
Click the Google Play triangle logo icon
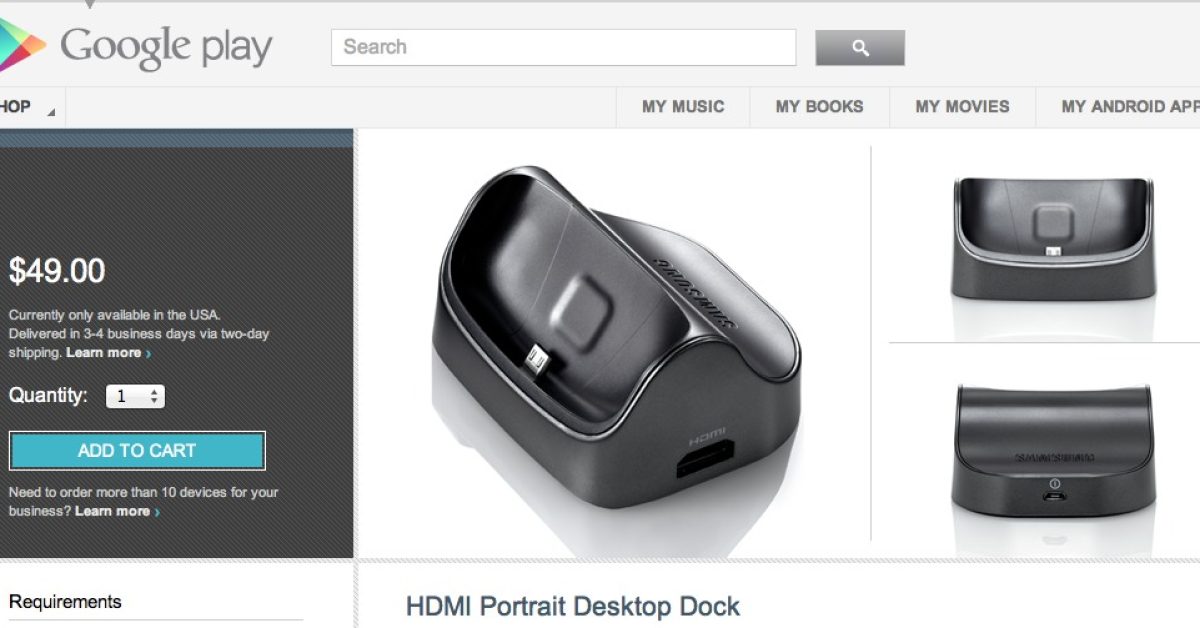tap(22, 46)
